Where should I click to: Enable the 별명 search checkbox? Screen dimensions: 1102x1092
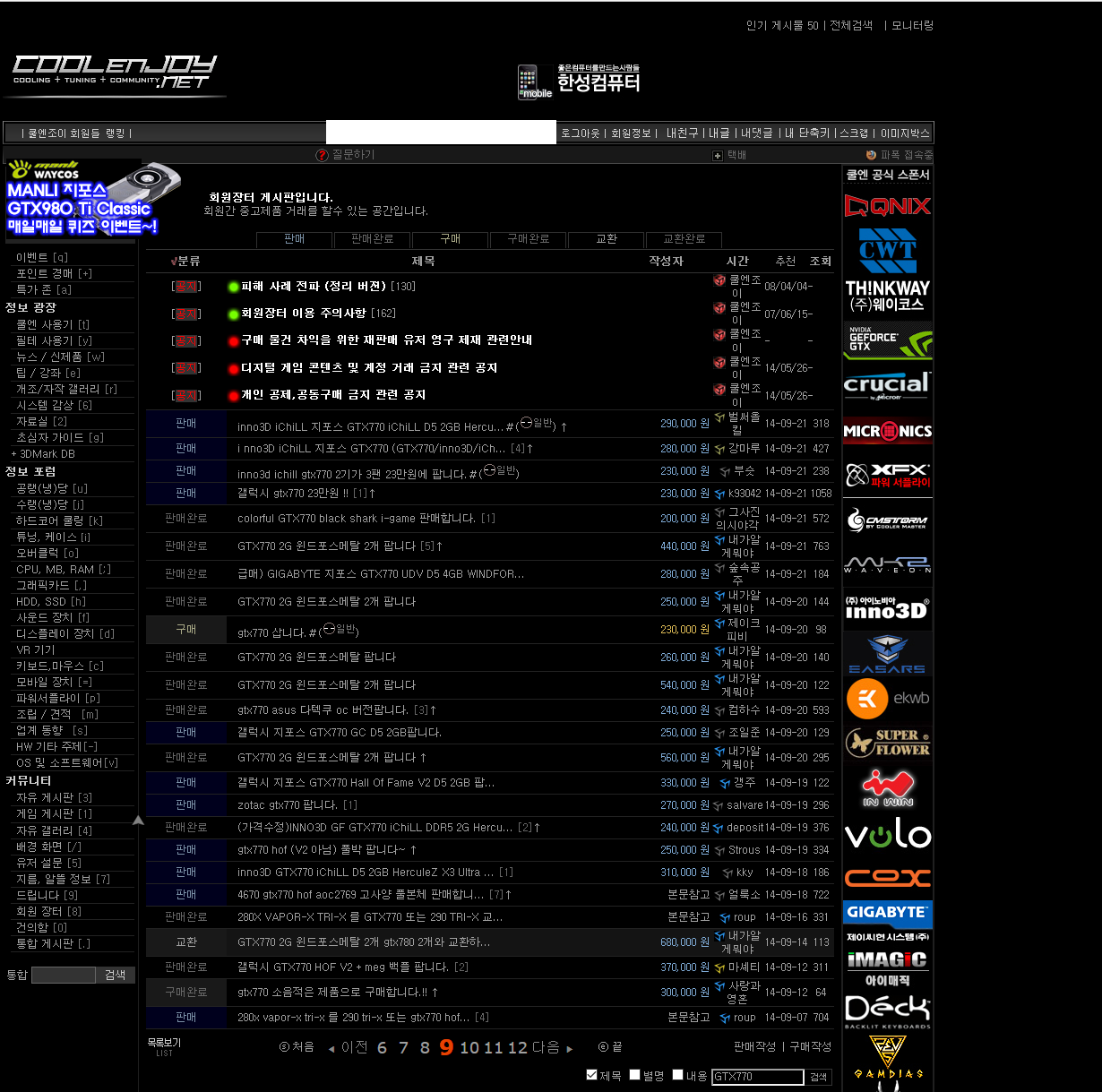pos(634,1075)
